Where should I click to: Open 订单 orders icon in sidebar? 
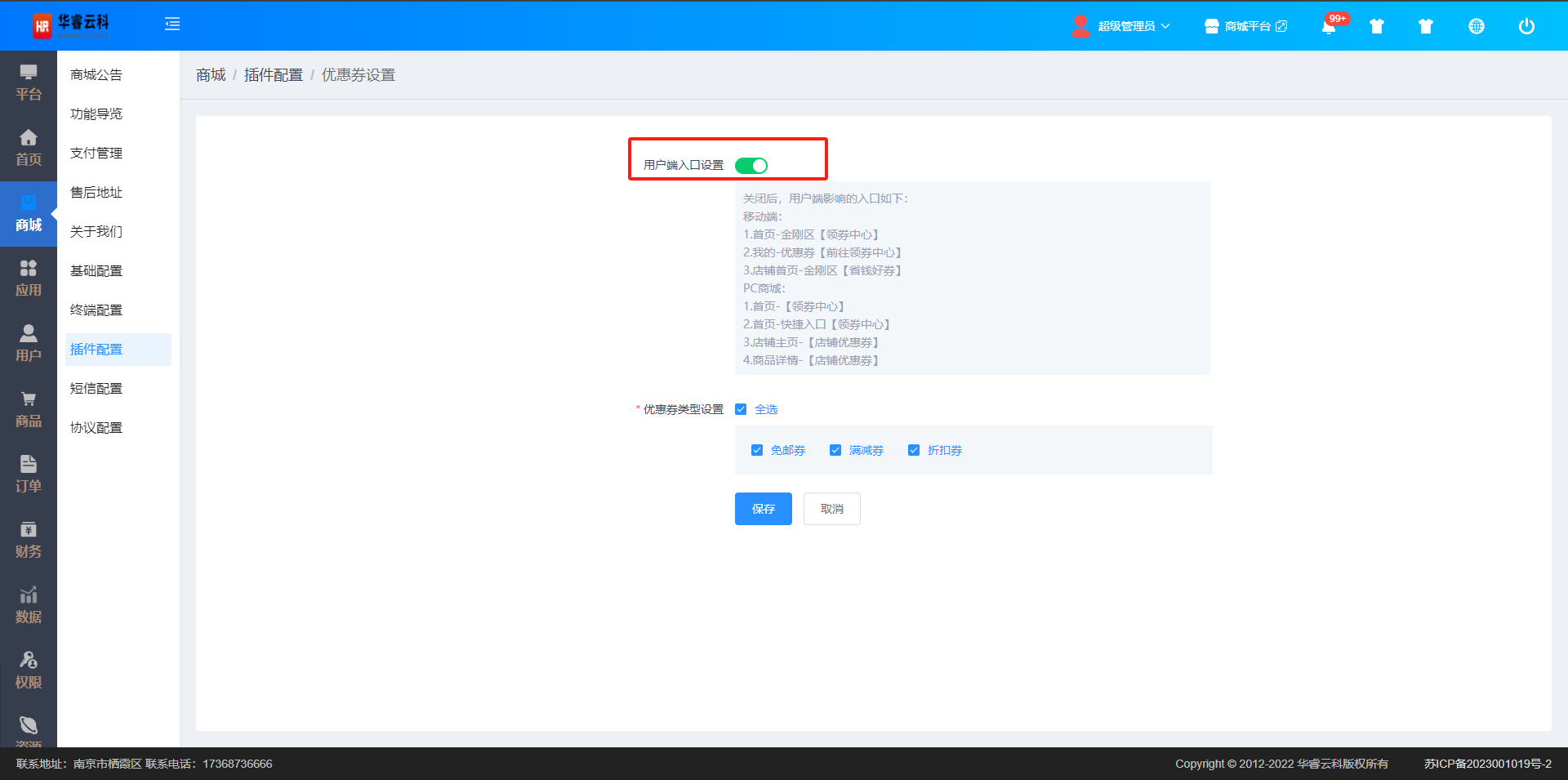[x=29, y=475]
